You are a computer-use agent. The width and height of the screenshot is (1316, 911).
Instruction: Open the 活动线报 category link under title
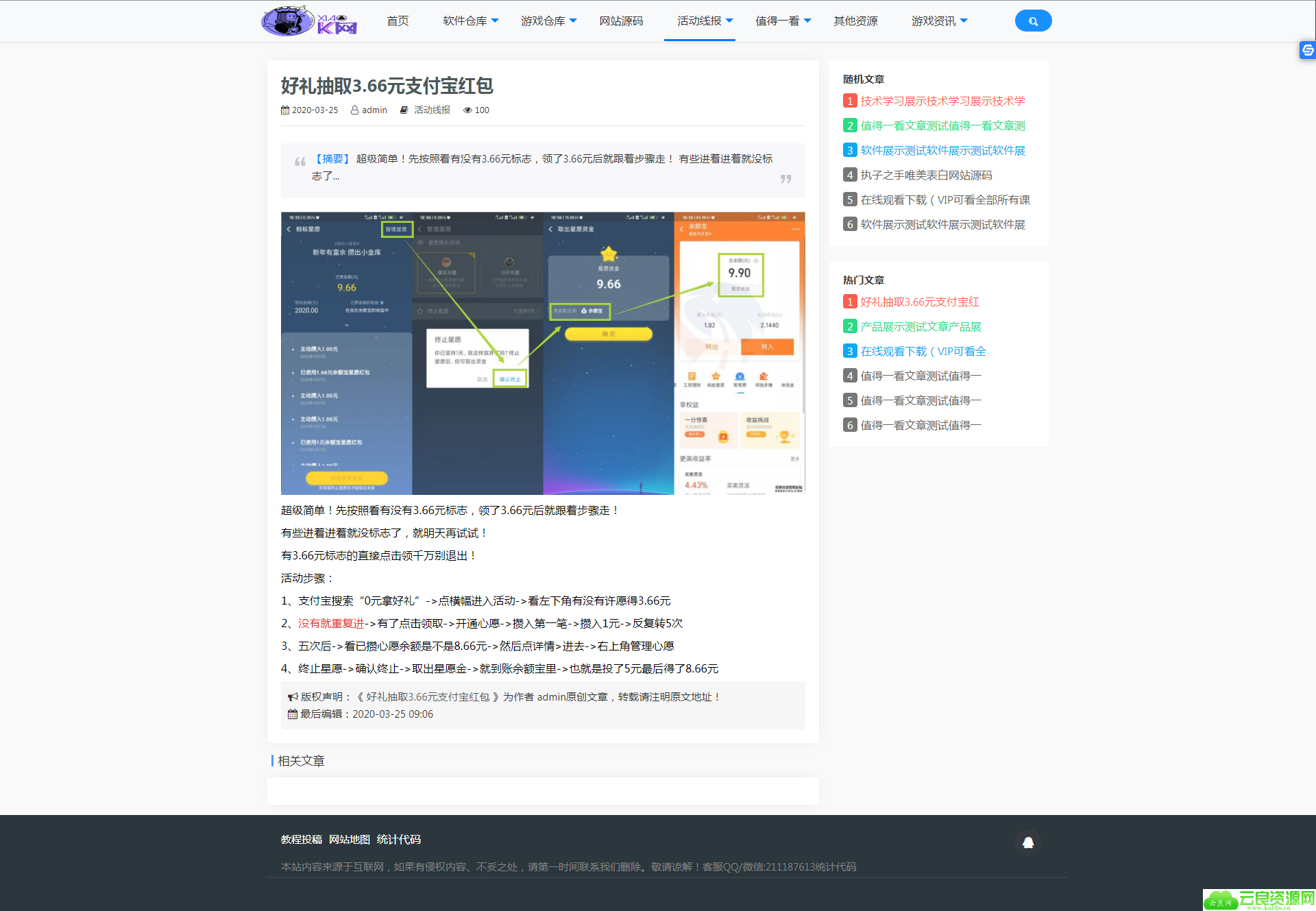[x=432, y=110]
